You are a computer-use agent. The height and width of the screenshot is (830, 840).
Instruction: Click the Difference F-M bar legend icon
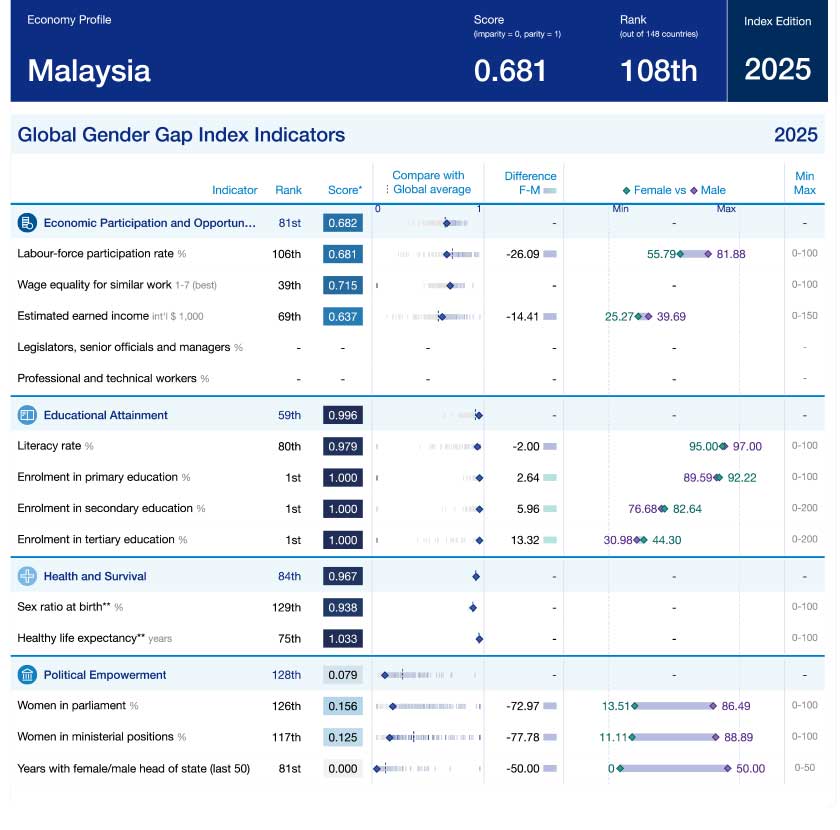coord(549,190)
